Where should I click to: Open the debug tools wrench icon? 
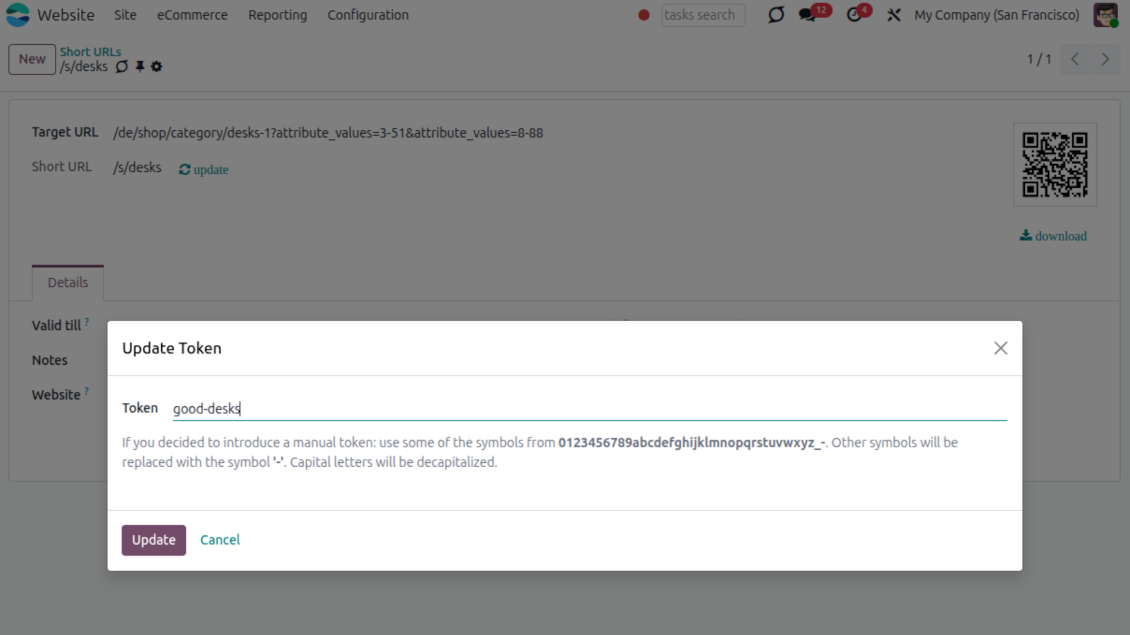click(x=894, y=15)
